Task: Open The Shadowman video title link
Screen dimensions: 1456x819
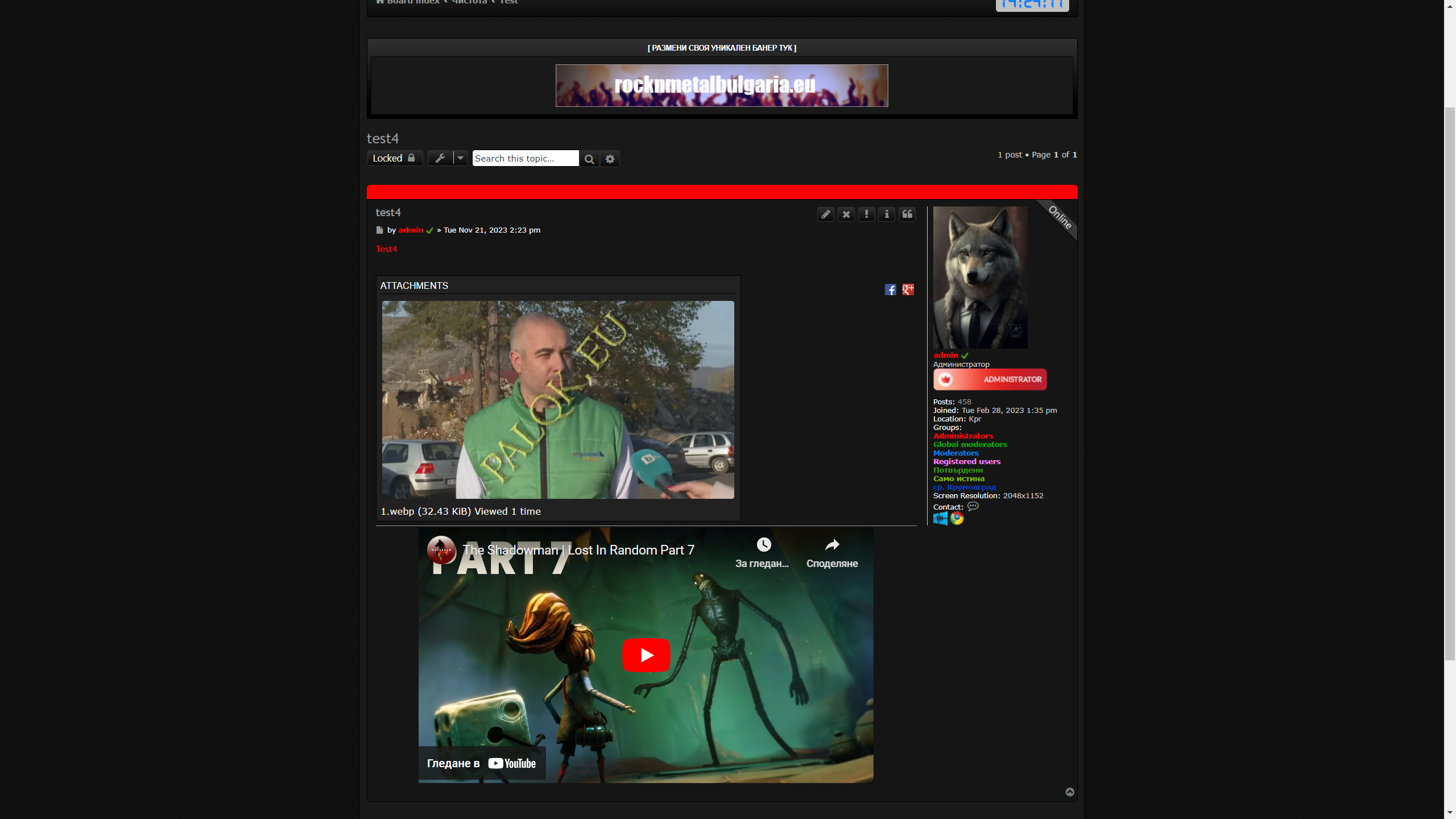Action: coord(578,550)
